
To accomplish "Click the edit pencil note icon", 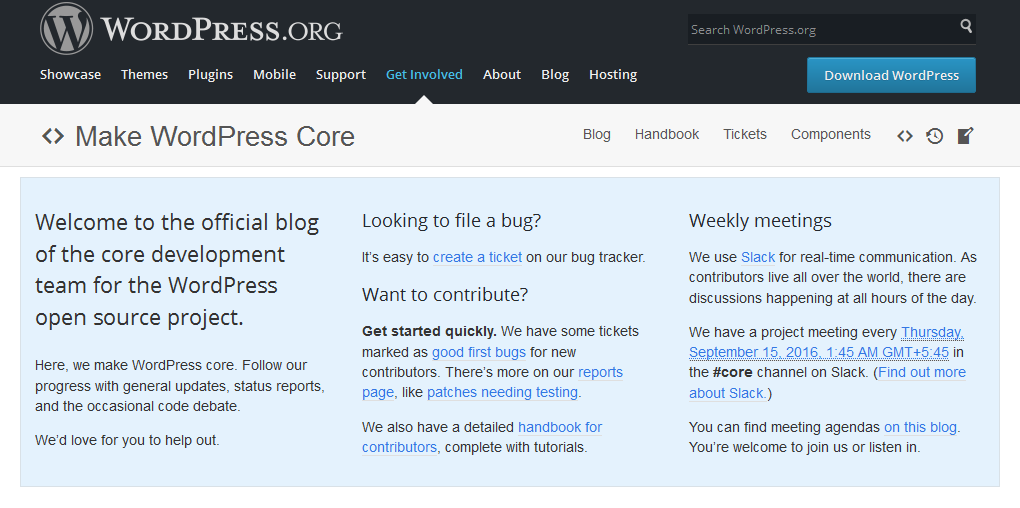I will [x=965, y=135].
